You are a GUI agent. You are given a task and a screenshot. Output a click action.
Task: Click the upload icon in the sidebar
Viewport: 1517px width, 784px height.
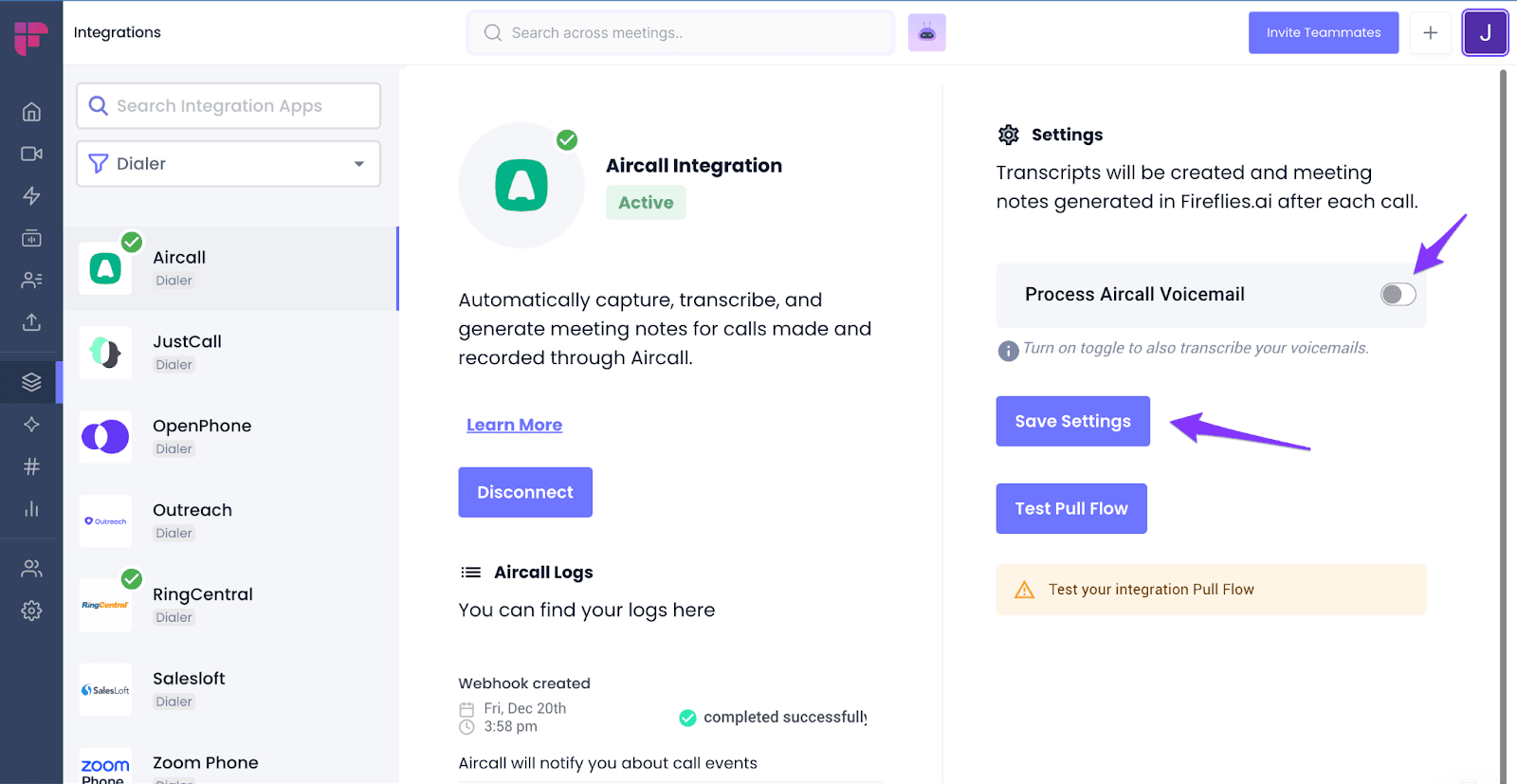click(x=31, y=322)
